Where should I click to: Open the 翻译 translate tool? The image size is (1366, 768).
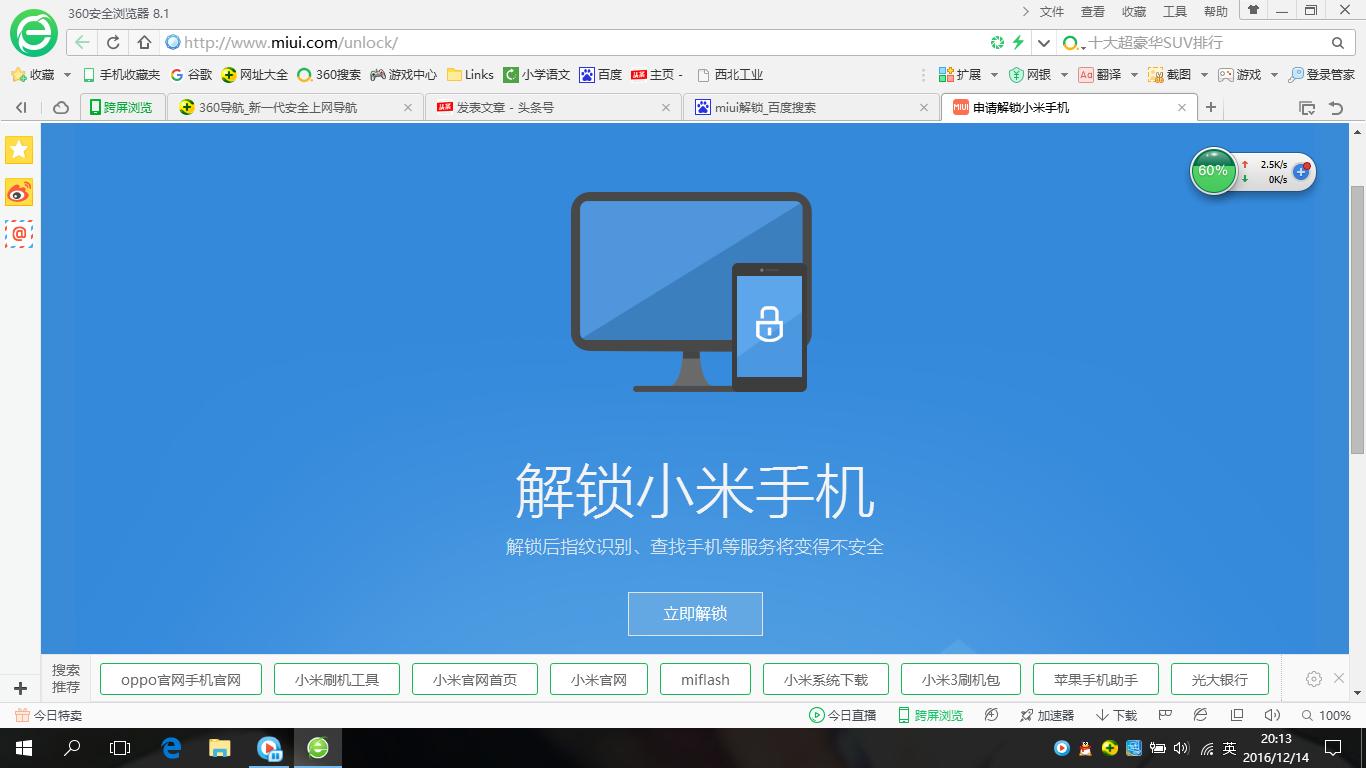point(1097,74)
